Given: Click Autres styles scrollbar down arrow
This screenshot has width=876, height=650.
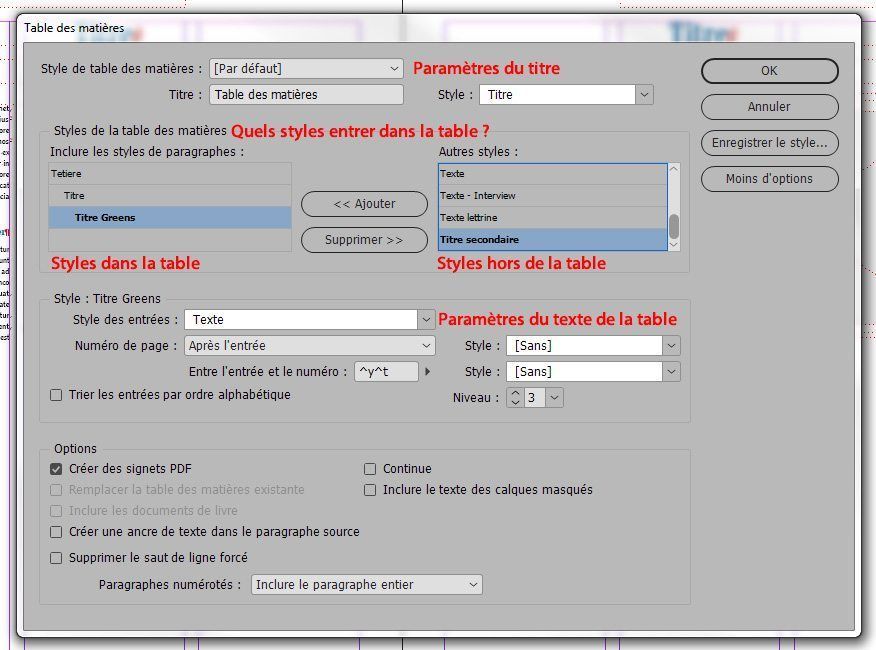Looking at the screenshot, I should point(674,244).
